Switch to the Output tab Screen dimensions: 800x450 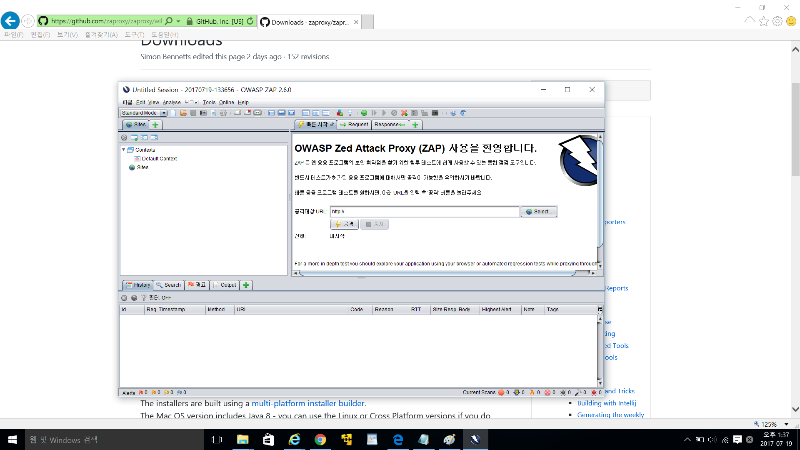pos(224,285)
